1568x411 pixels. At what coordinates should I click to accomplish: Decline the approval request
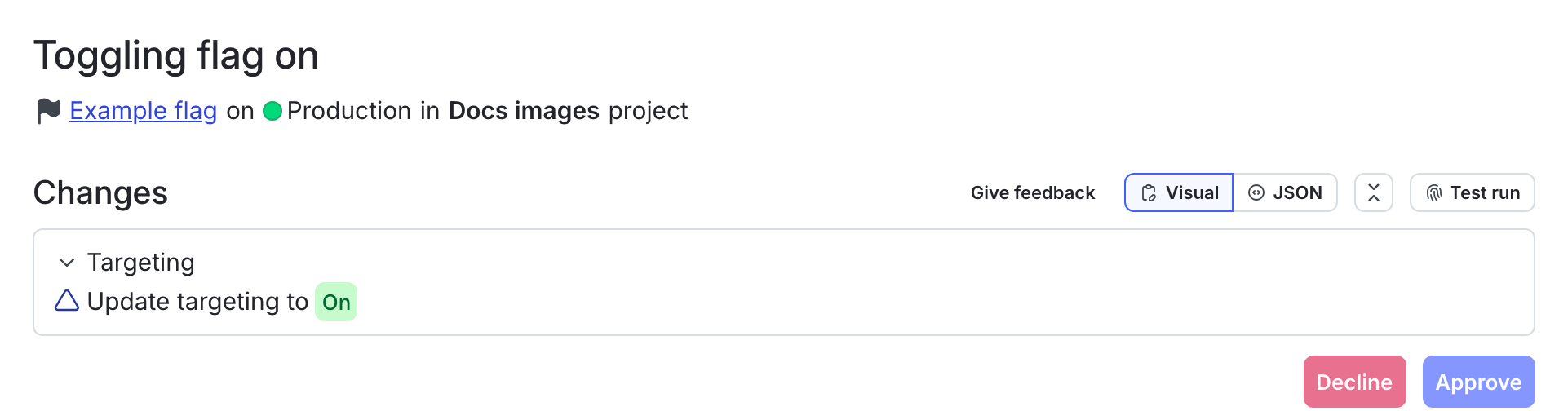tap(1354, 382)
